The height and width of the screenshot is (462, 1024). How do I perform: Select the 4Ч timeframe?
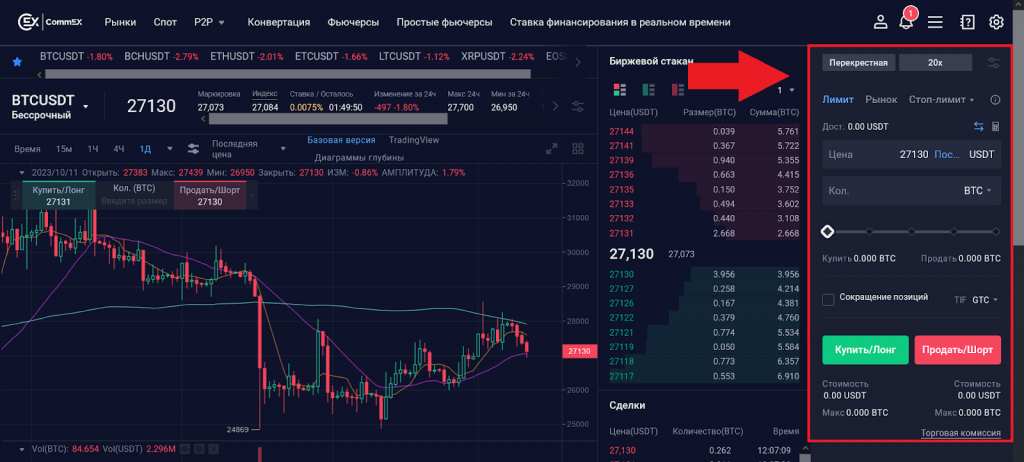118,149
